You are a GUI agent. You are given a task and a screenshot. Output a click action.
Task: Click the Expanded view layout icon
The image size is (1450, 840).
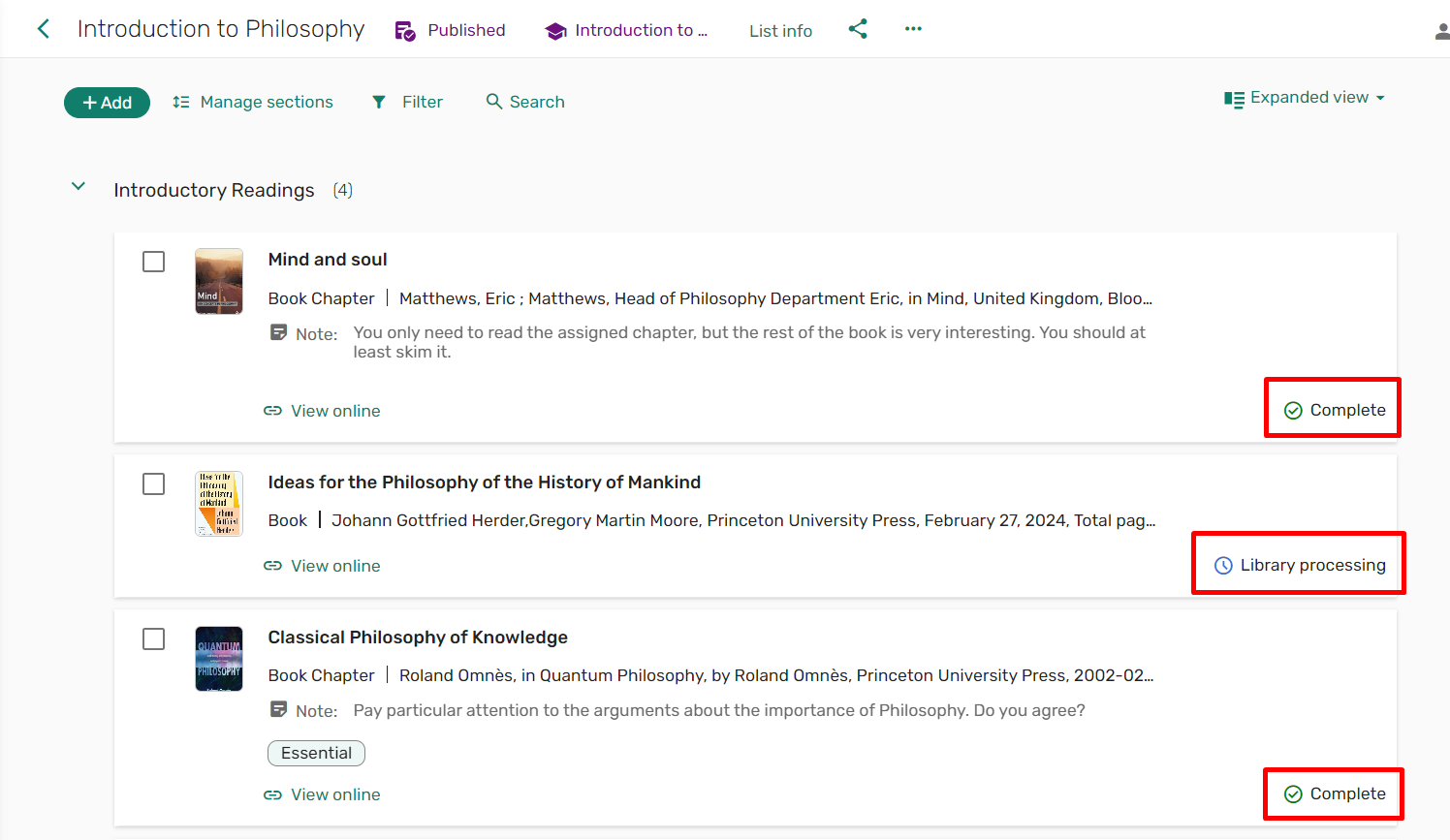pyautogui.click(x=1234, y=99)
